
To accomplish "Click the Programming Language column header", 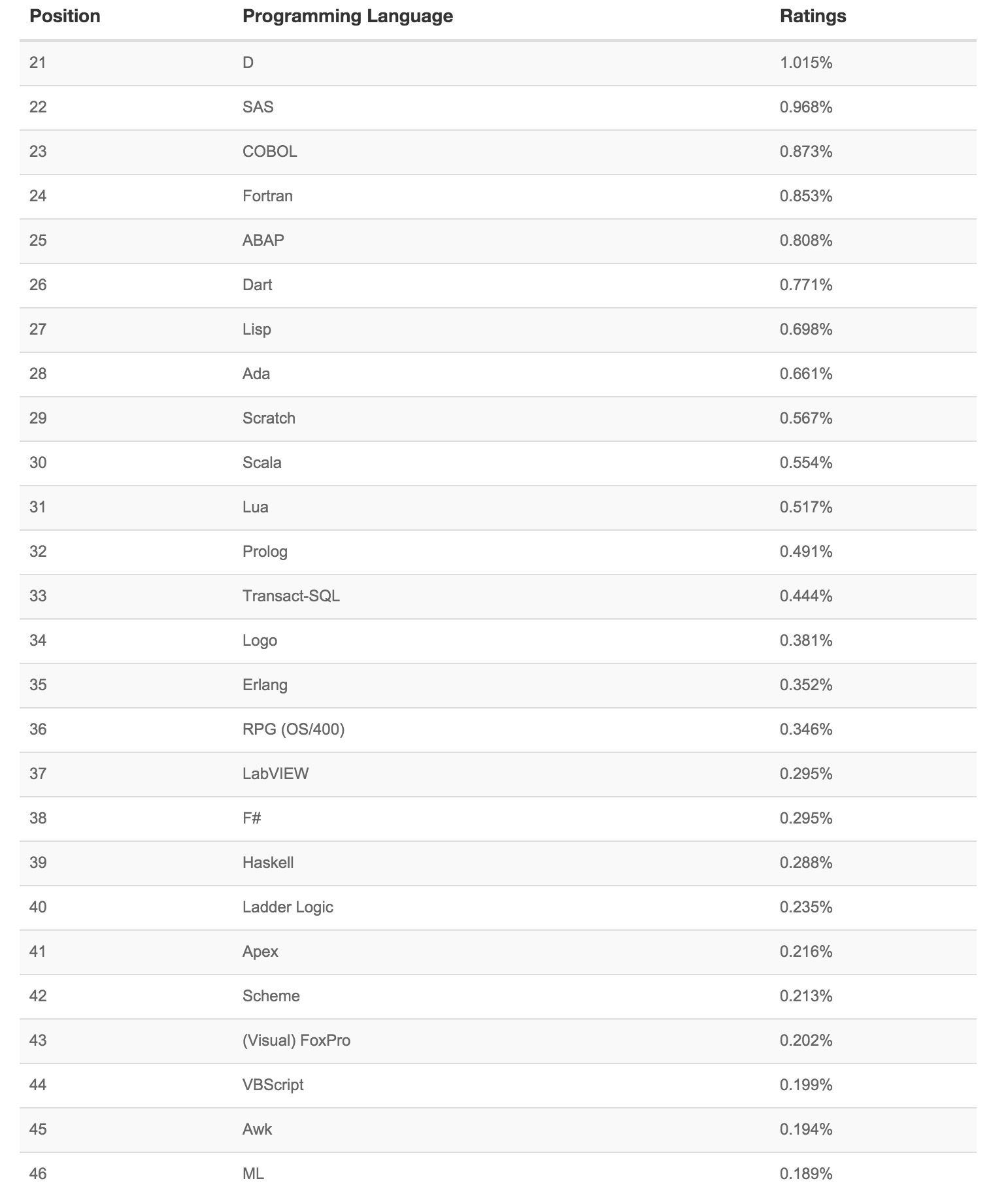I will [347, 16].
